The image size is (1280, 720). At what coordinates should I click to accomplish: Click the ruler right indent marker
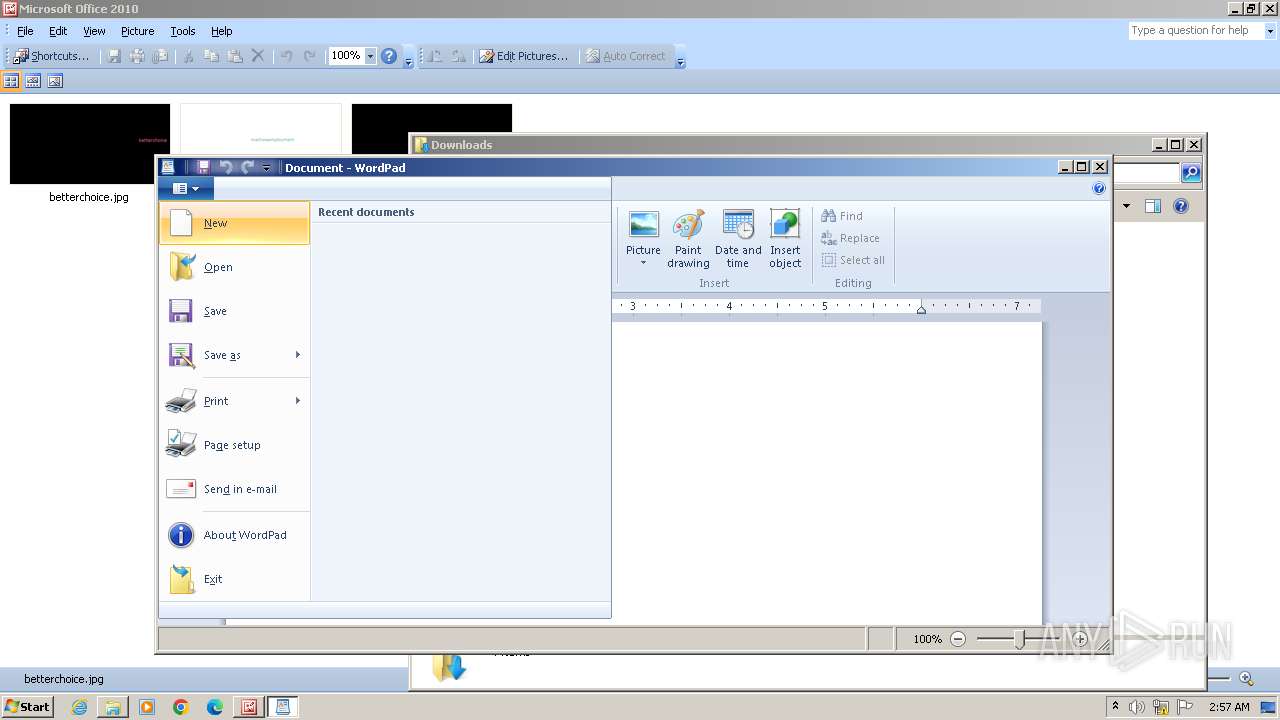[921, 310]
